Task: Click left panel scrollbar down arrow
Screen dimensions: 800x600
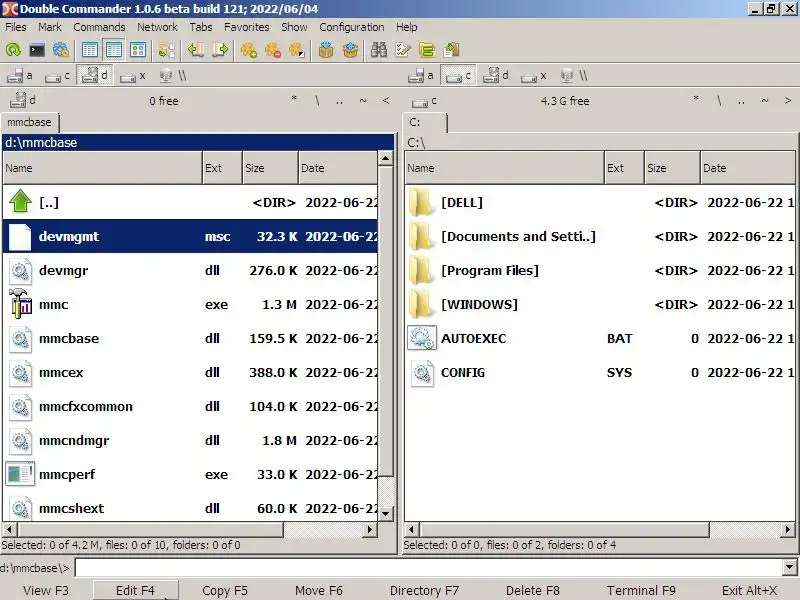Action: coord(386,514)
